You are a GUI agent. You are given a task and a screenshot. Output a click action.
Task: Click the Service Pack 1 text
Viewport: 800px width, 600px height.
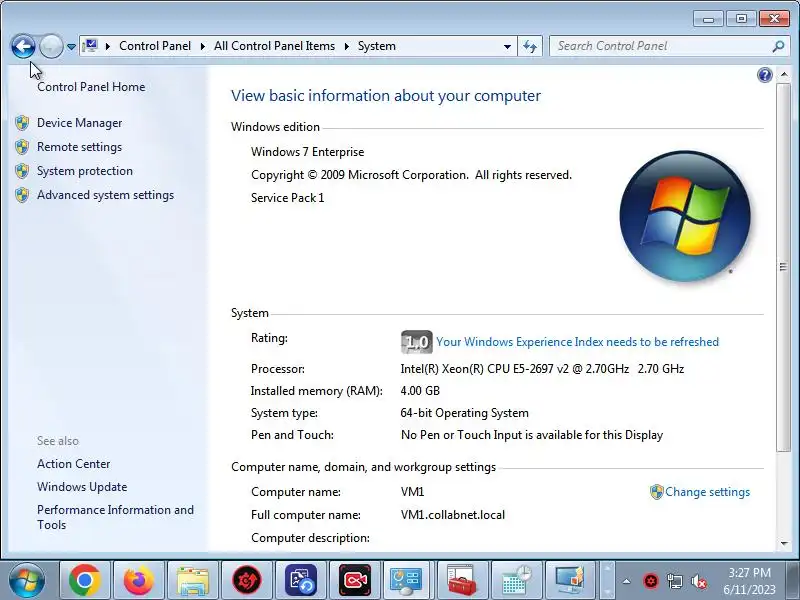[x=287, y=198]
